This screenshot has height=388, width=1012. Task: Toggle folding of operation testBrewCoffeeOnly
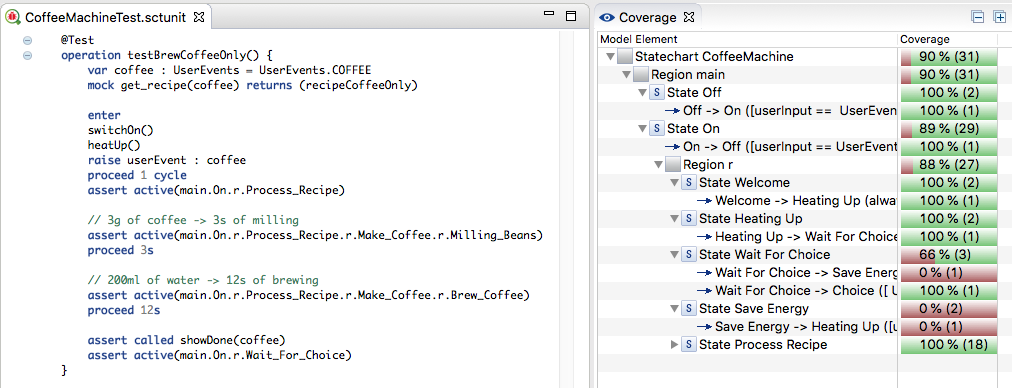point(27,56)
